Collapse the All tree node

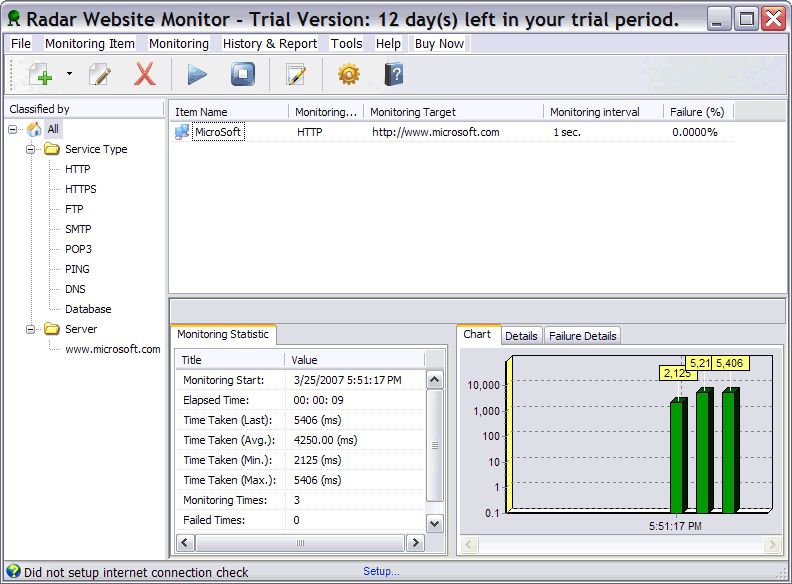(13, 129)
